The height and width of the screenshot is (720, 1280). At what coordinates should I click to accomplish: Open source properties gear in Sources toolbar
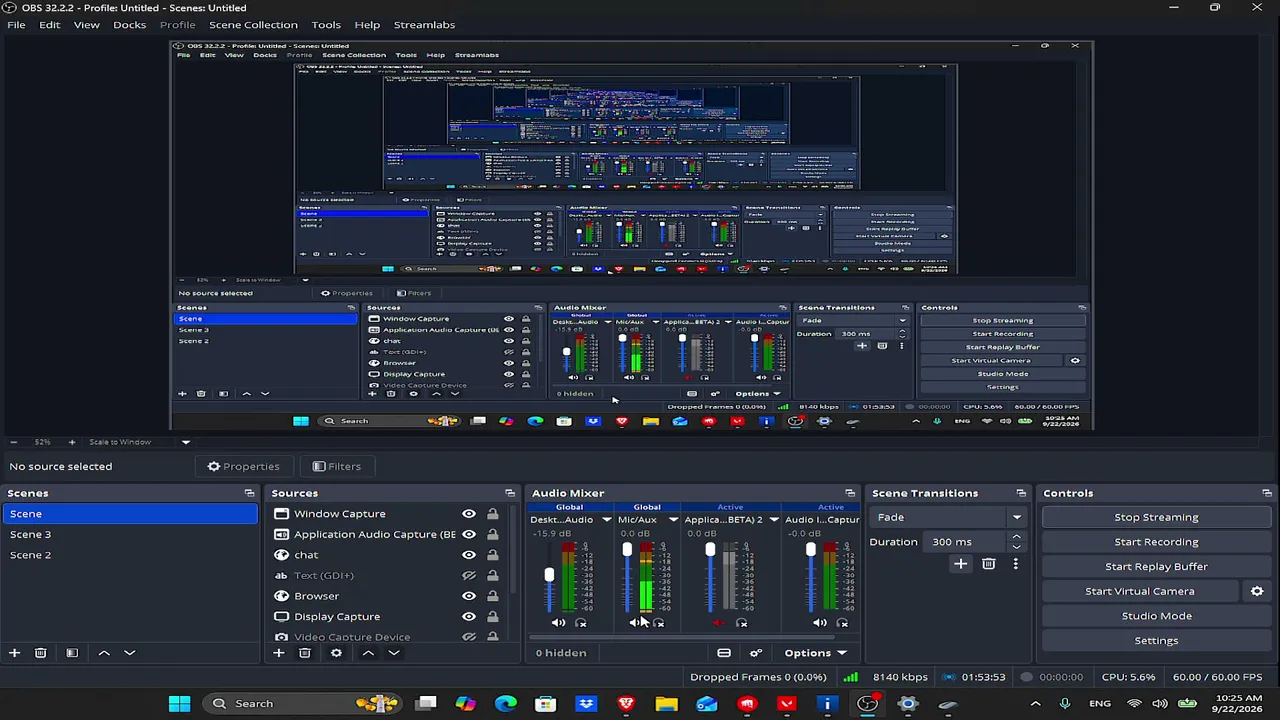336,653
